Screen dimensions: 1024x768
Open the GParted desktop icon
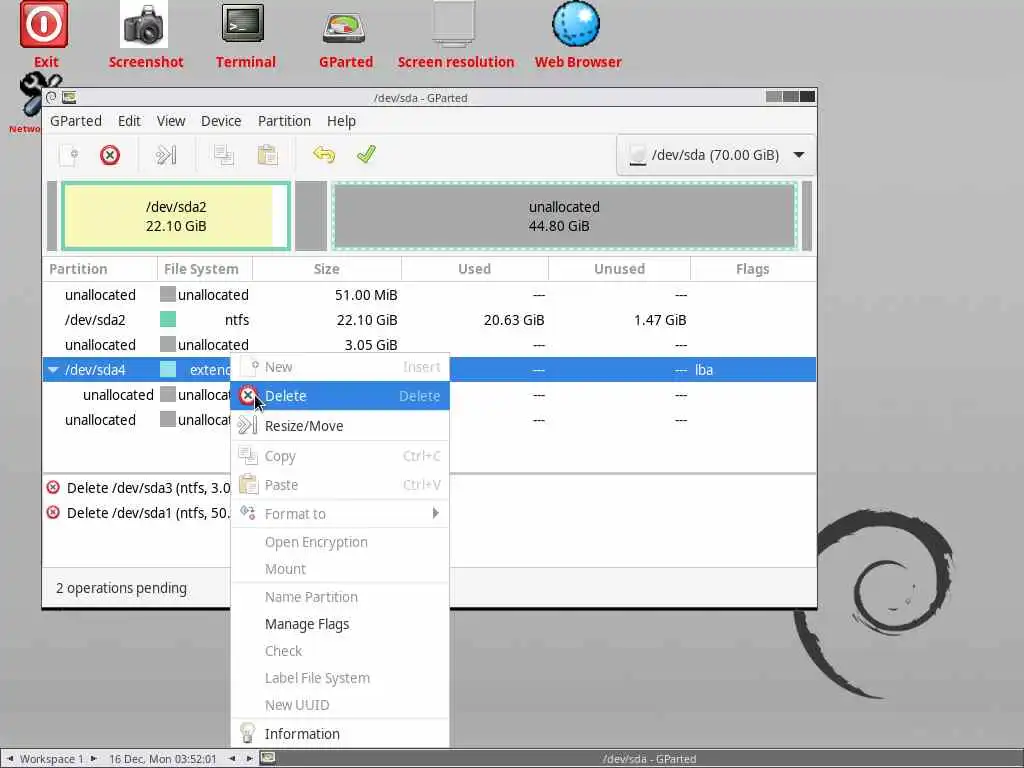[344, 27]
